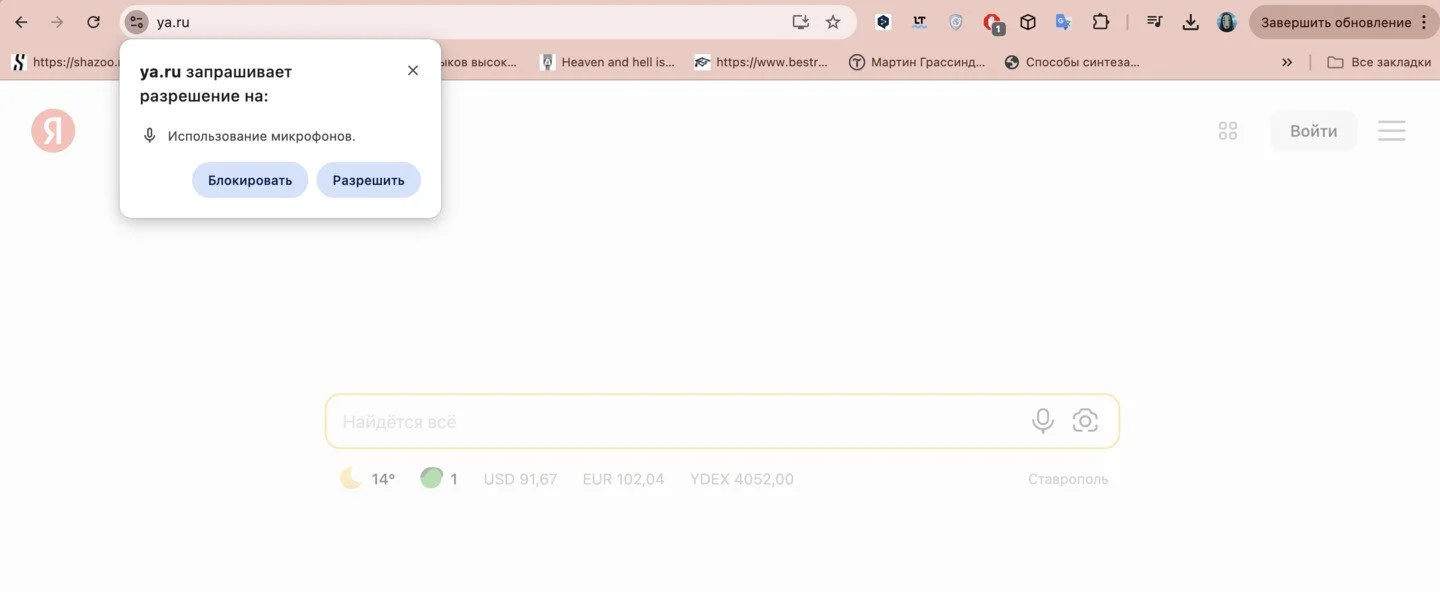
Task: Click Завершить обновление button
Action: coord(1344,22)
